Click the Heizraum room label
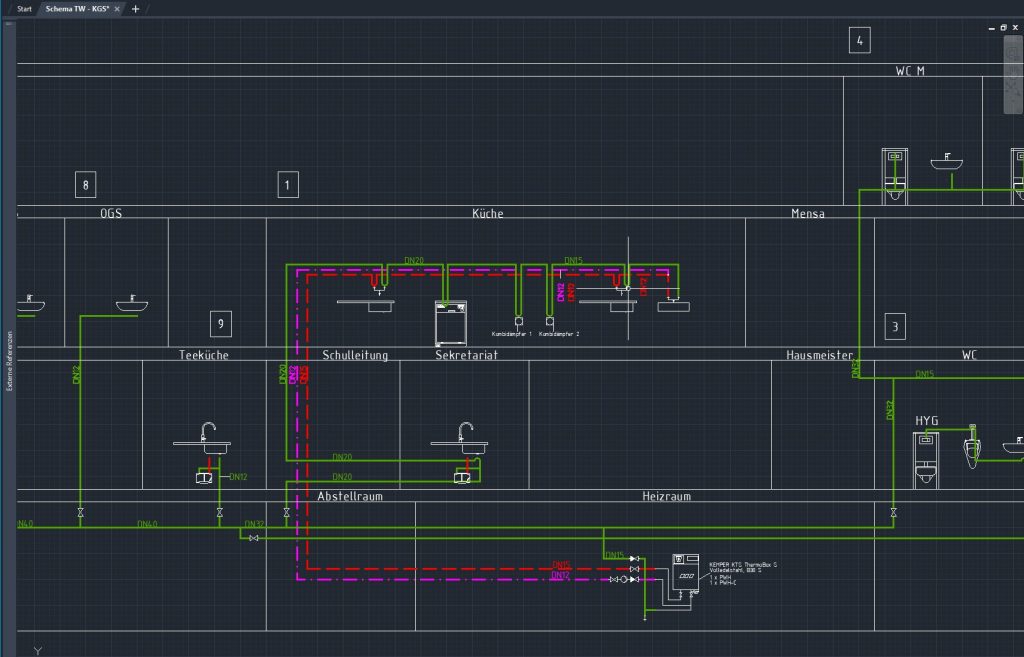 tap(665, 496)
